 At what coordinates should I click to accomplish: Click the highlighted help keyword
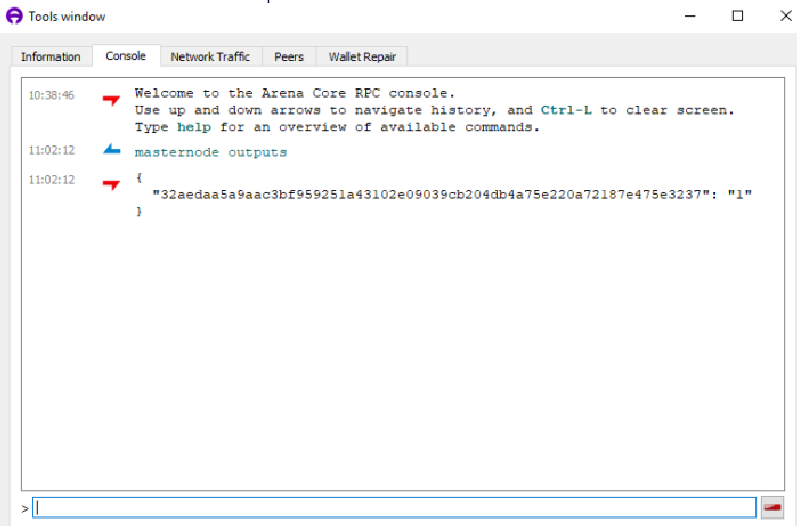(x=194, y=127)
